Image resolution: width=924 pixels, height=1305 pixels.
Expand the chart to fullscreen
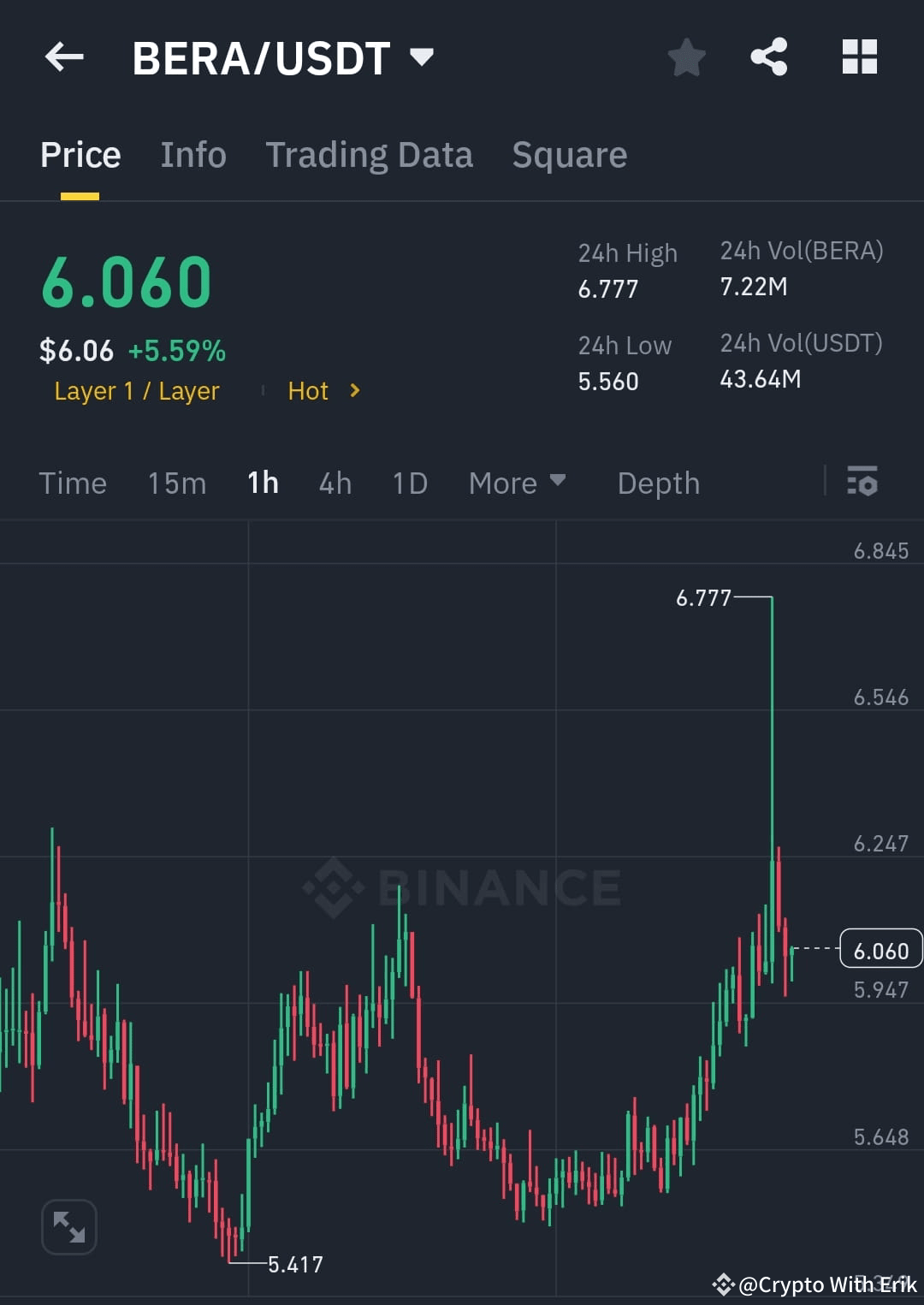point(68,1225)
